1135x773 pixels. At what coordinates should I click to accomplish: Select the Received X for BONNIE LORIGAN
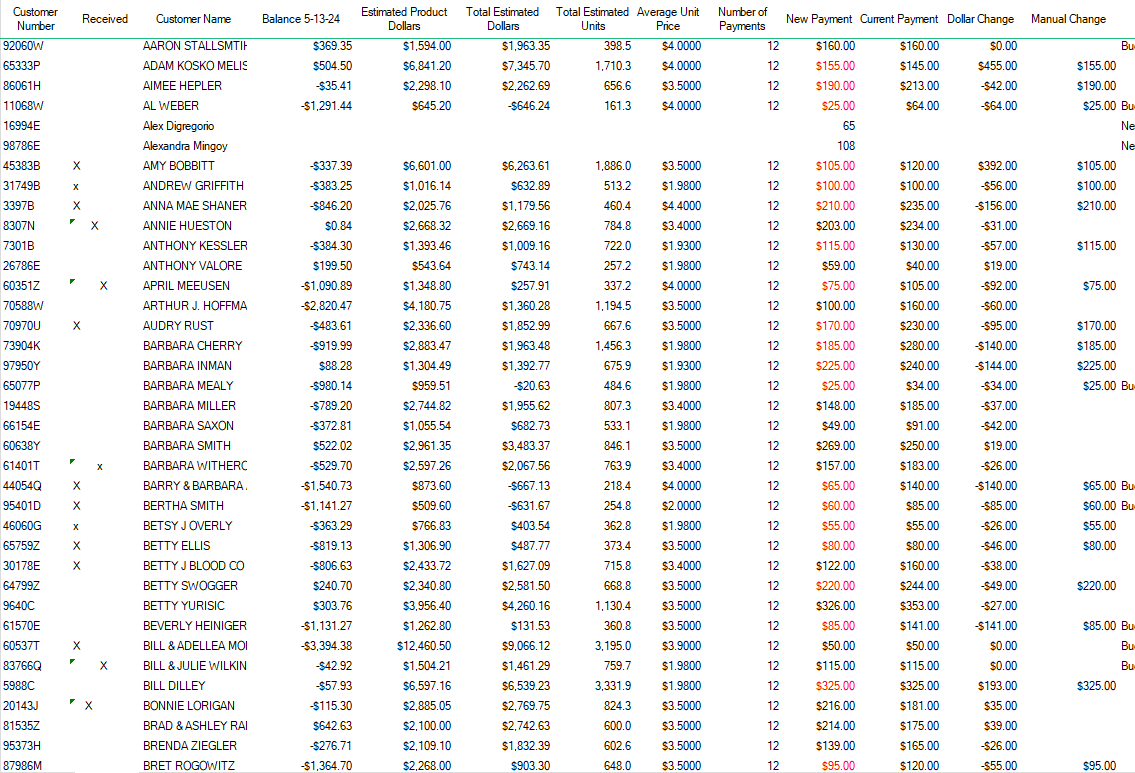click(88, 706)
